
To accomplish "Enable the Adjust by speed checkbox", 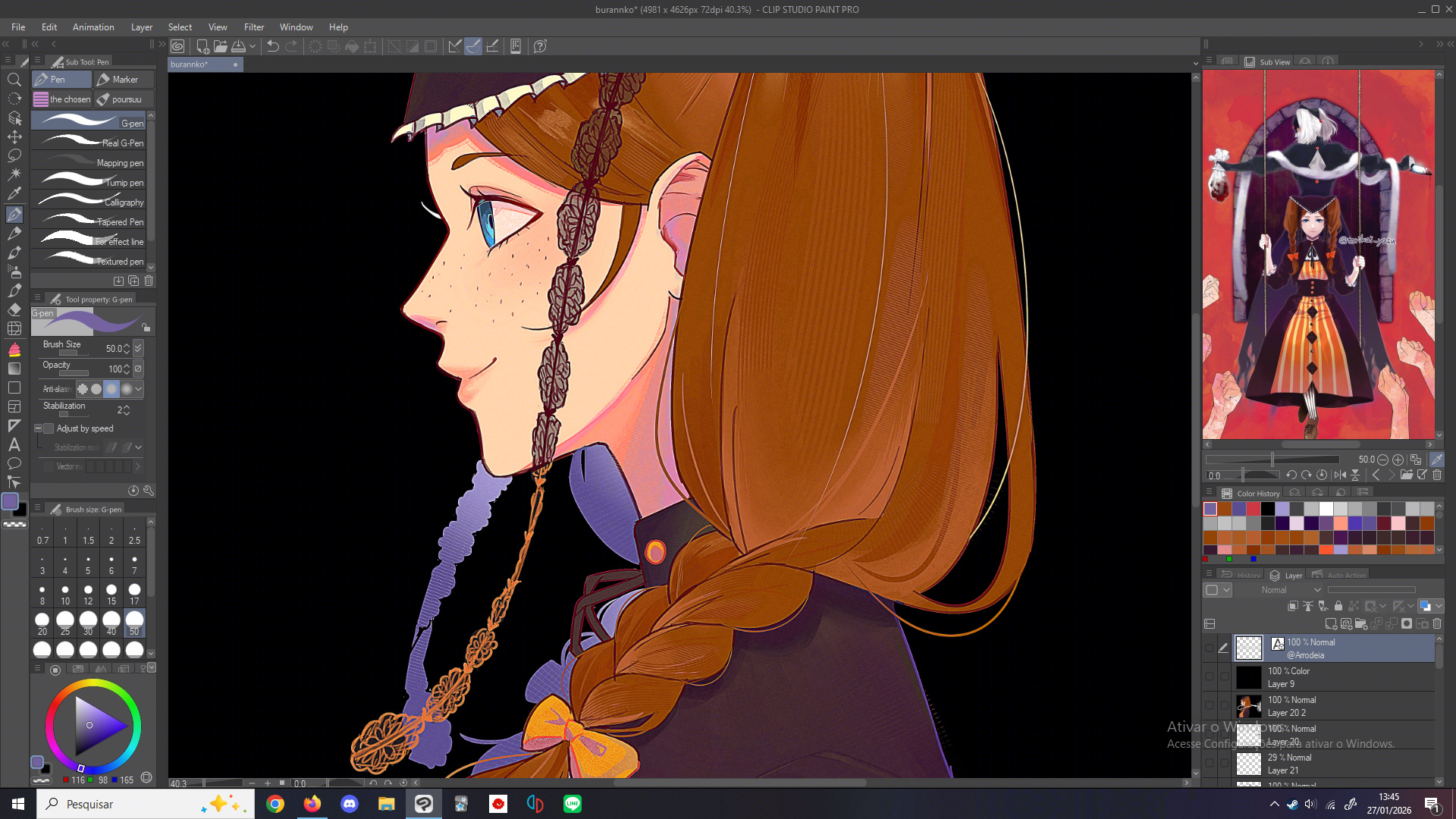I will click(49, 428).
